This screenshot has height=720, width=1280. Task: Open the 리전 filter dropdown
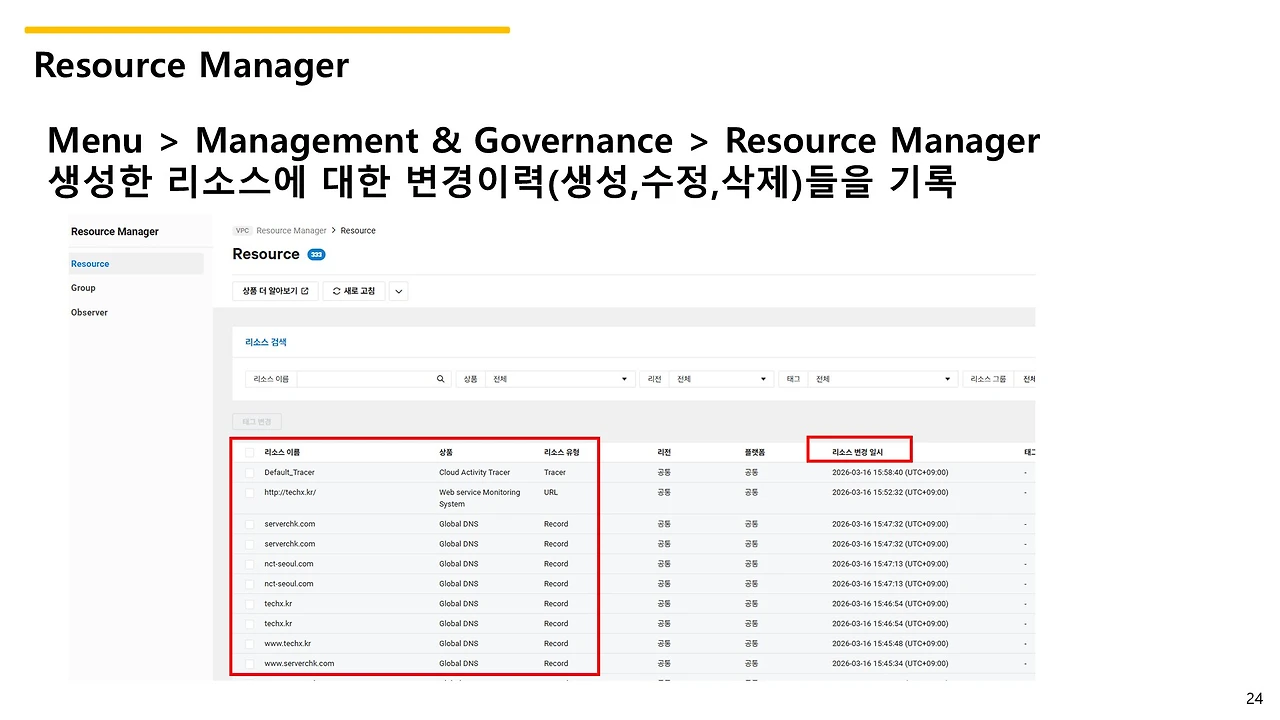coord(721,379)
